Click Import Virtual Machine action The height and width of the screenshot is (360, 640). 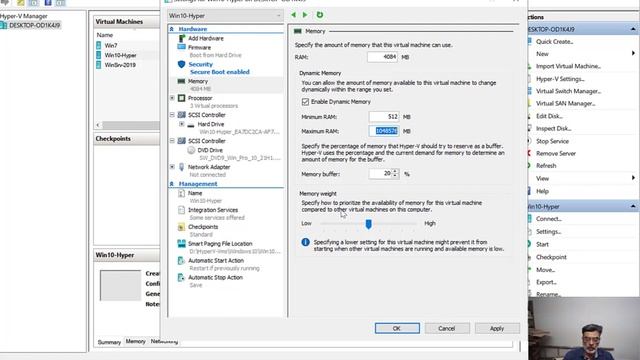pos(568,66)
